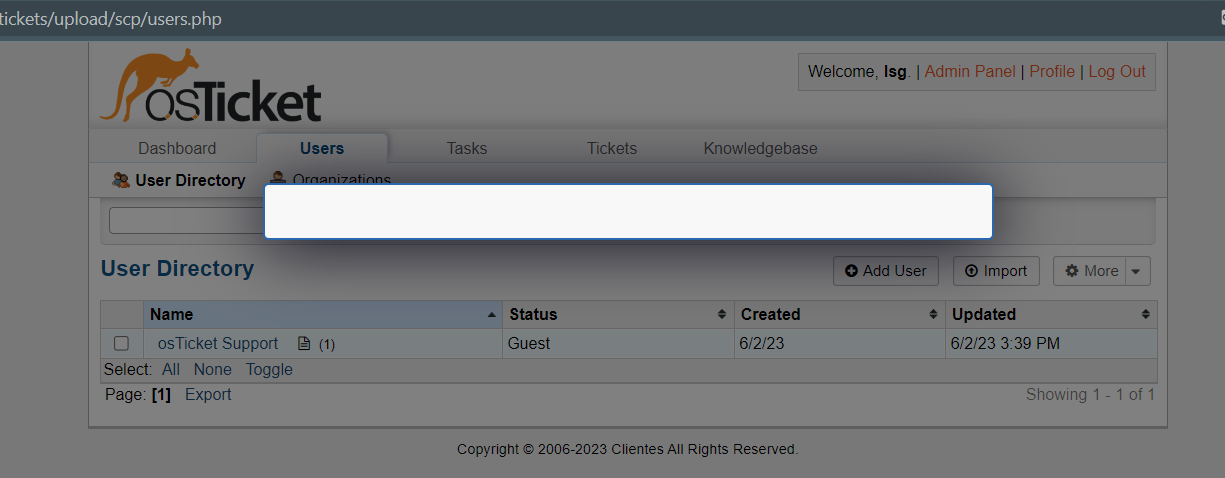Open the User Directory sub-menu item
Screen dimensions: 1225x478
[x=179, y=180]
